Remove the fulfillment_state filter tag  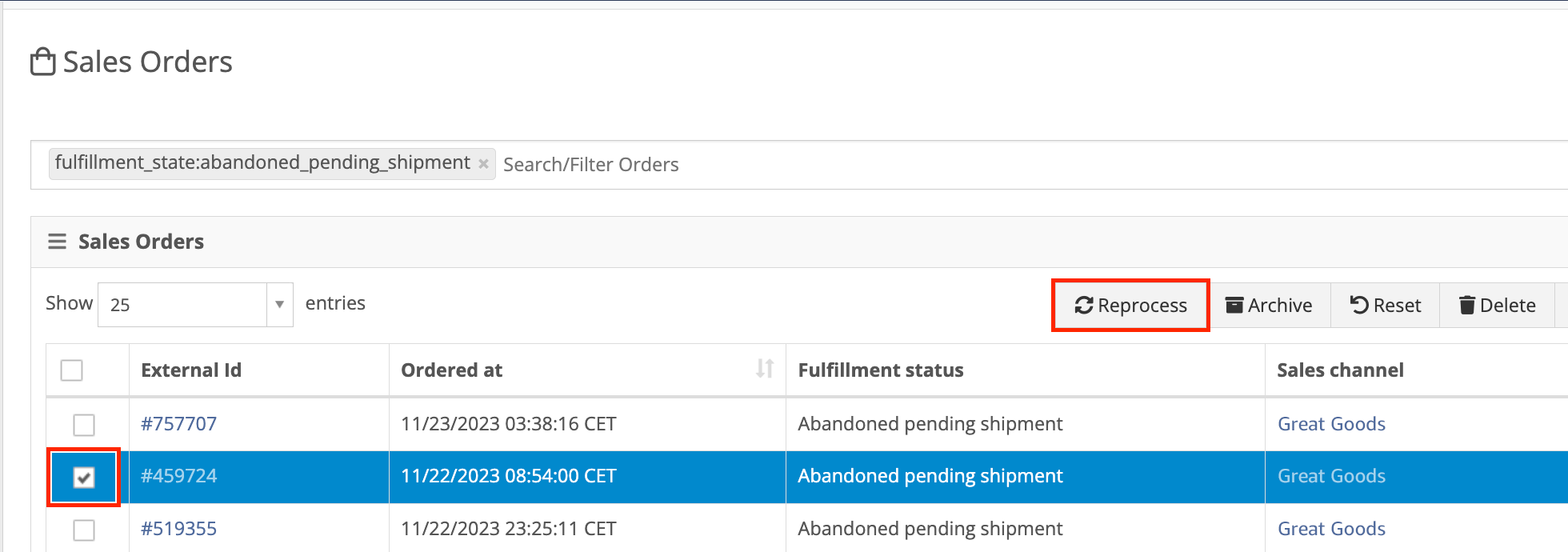pos(483,163)
